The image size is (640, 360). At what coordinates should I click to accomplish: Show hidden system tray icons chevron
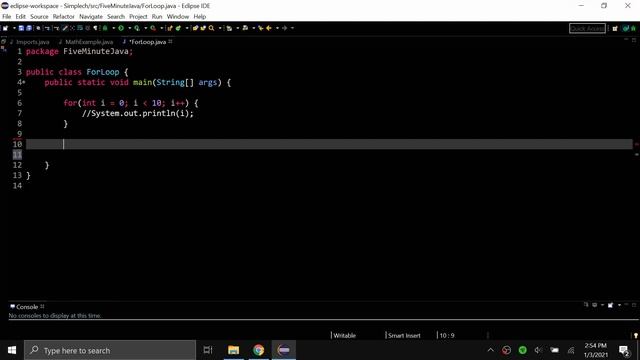click(491, 350)
